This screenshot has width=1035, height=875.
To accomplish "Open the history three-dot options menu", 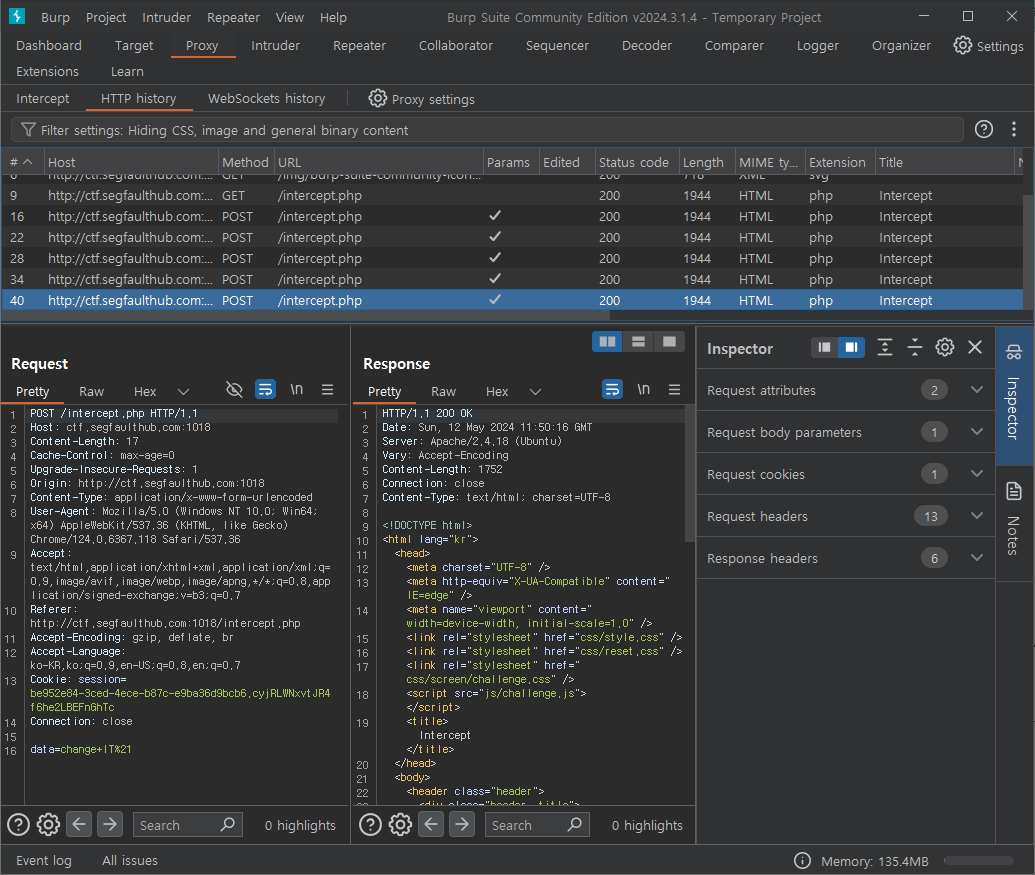I will (1014, 129).
